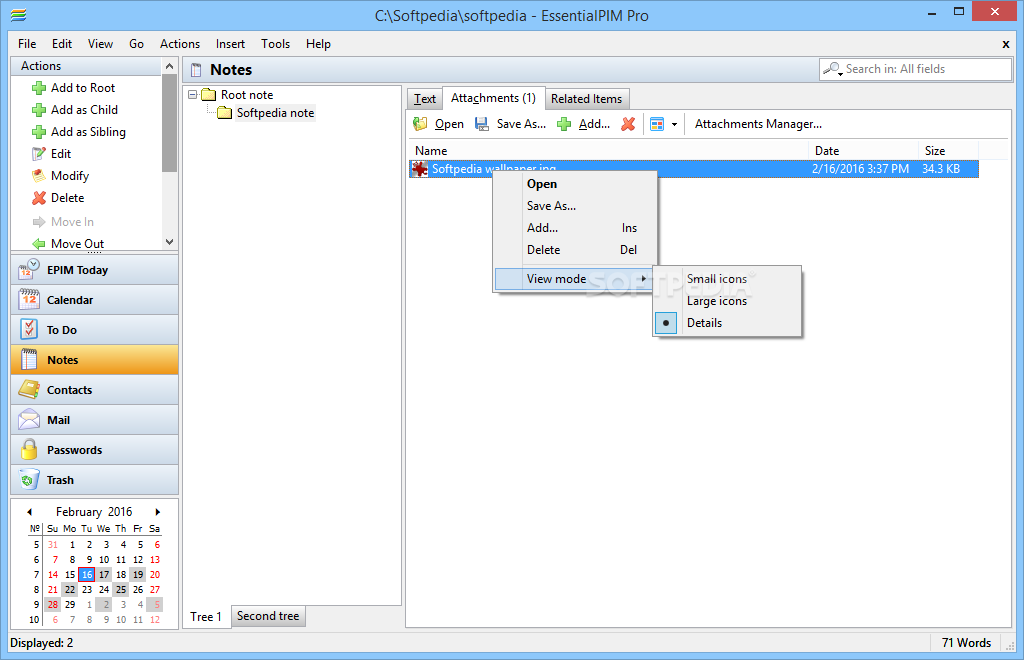This screenshot has width=1024, height=660.
Task: Go to next month in mini calendar
Action: (157, 512)
